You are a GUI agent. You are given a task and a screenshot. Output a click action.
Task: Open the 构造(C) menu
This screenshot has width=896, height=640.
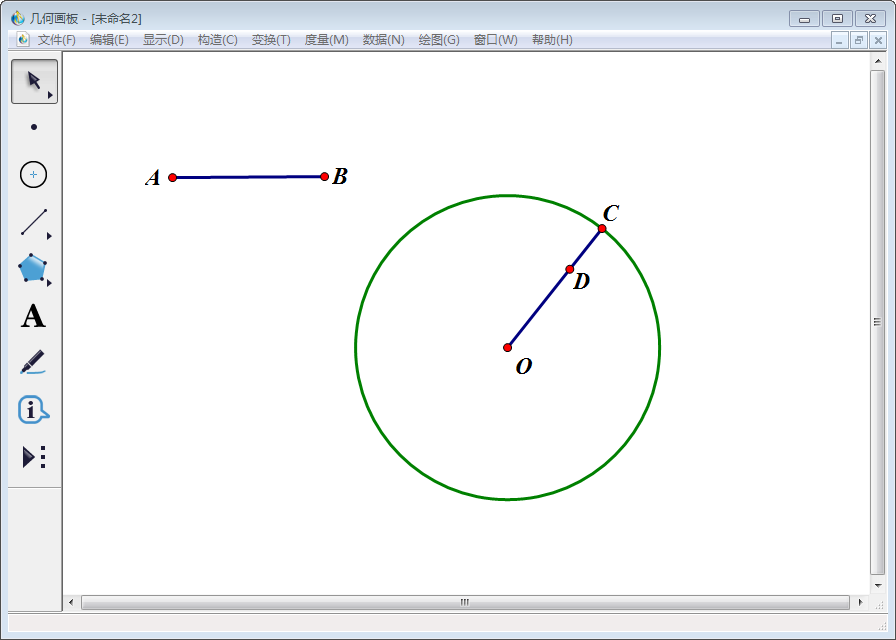coord(217,40)
